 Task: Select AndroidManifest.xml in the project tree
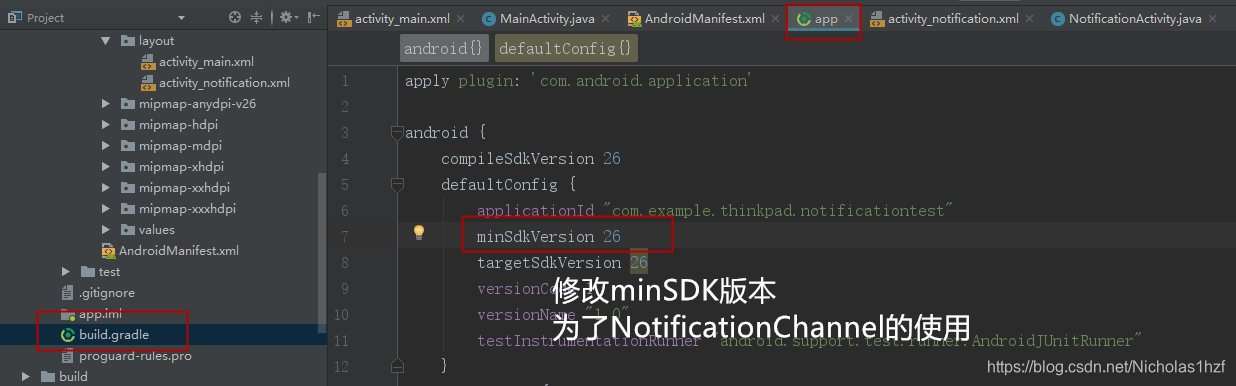click(x=179, y=251)
